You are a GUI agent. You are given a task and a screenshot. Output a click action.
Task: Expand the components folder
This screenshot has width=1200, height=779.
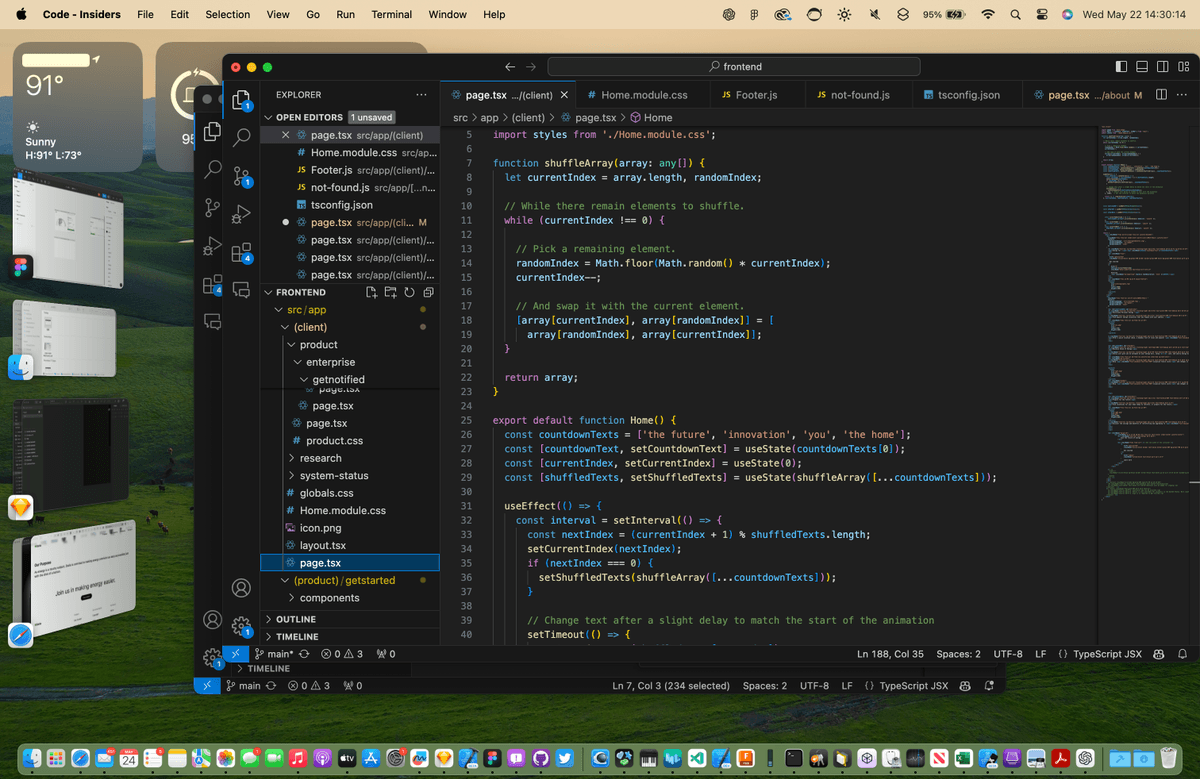pos(291,598)
